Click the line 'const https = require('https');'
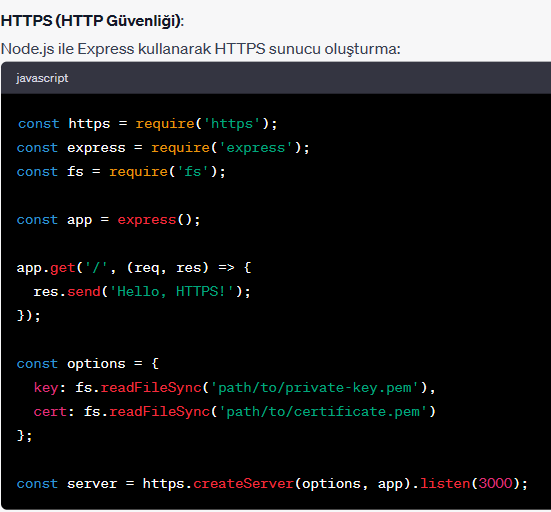This screenshot has width=551, height=512. [148, 124]
